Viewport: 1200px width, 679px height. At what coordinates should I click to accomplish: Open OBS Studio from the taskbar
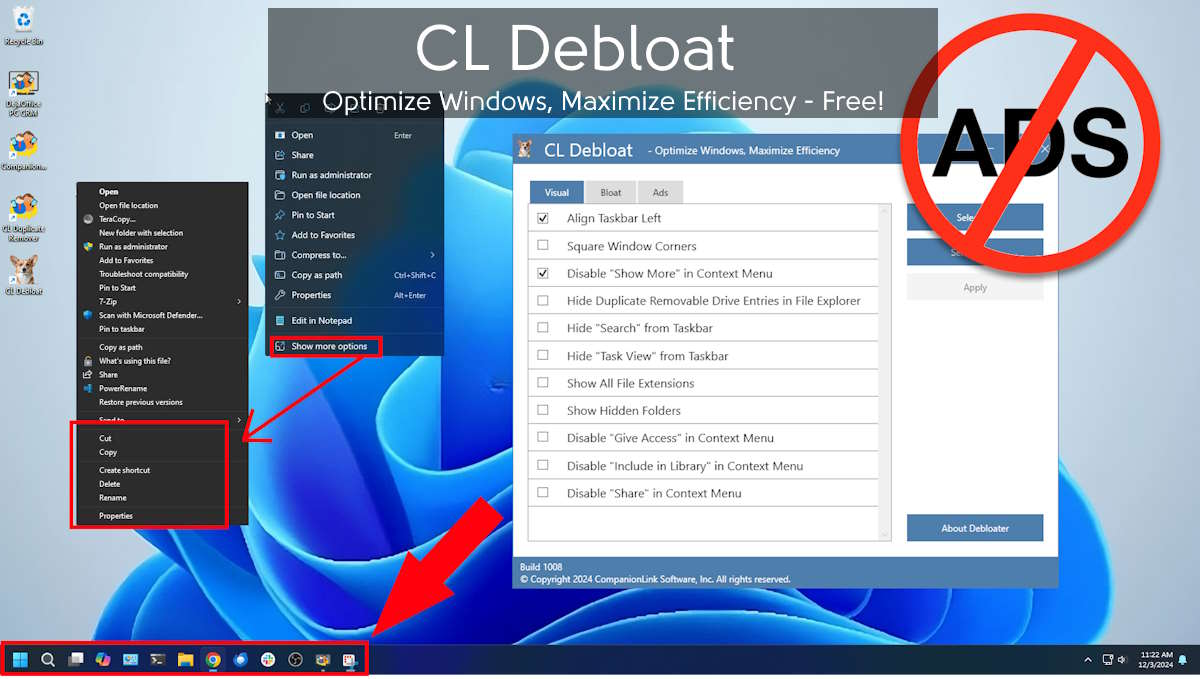click(295, 659)
